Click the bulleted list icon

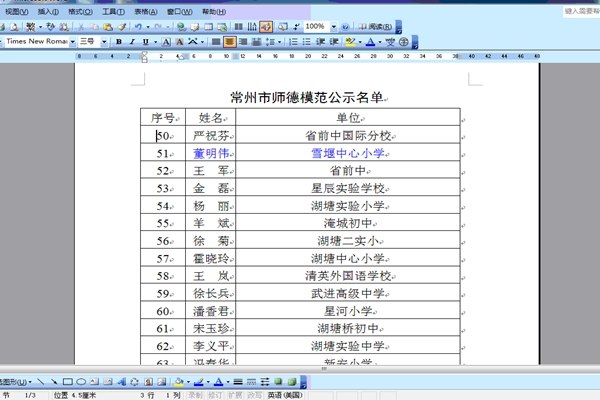pyautogui.click(x=307, y=42)
